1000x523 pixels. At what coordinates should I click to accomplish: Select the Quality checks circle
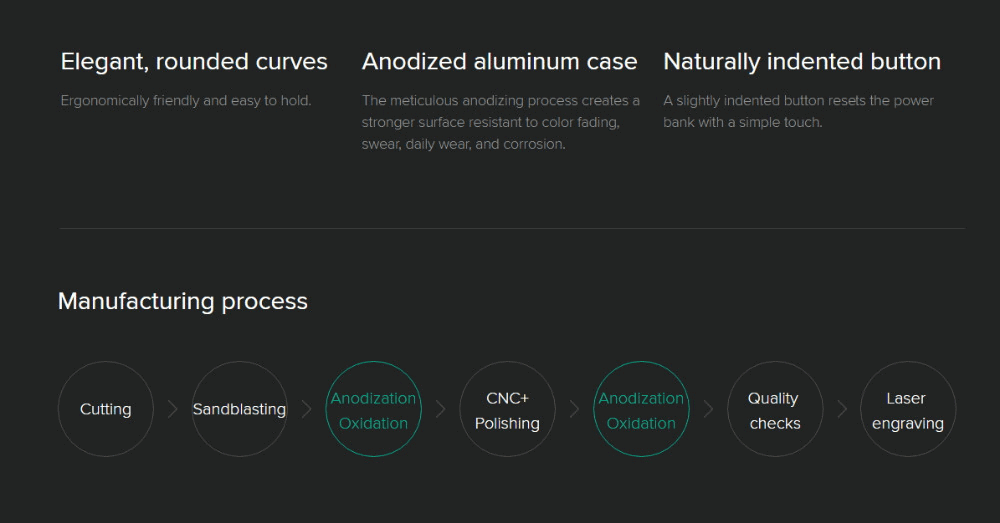click(x=775, y=409)
